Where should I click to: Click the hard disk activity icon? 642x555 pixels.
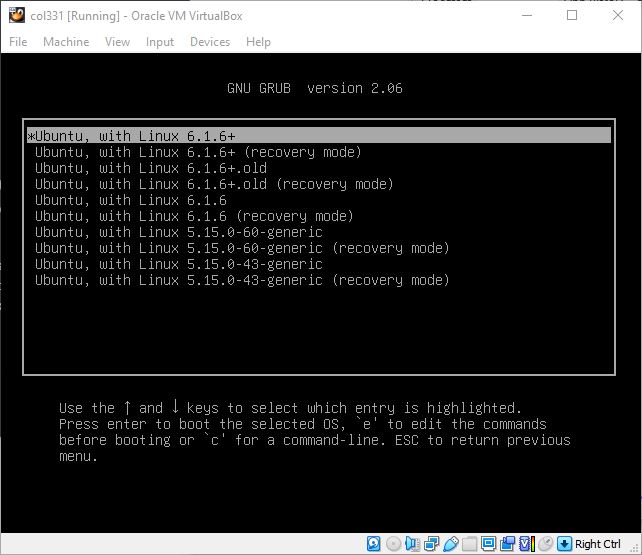(374, 544)
